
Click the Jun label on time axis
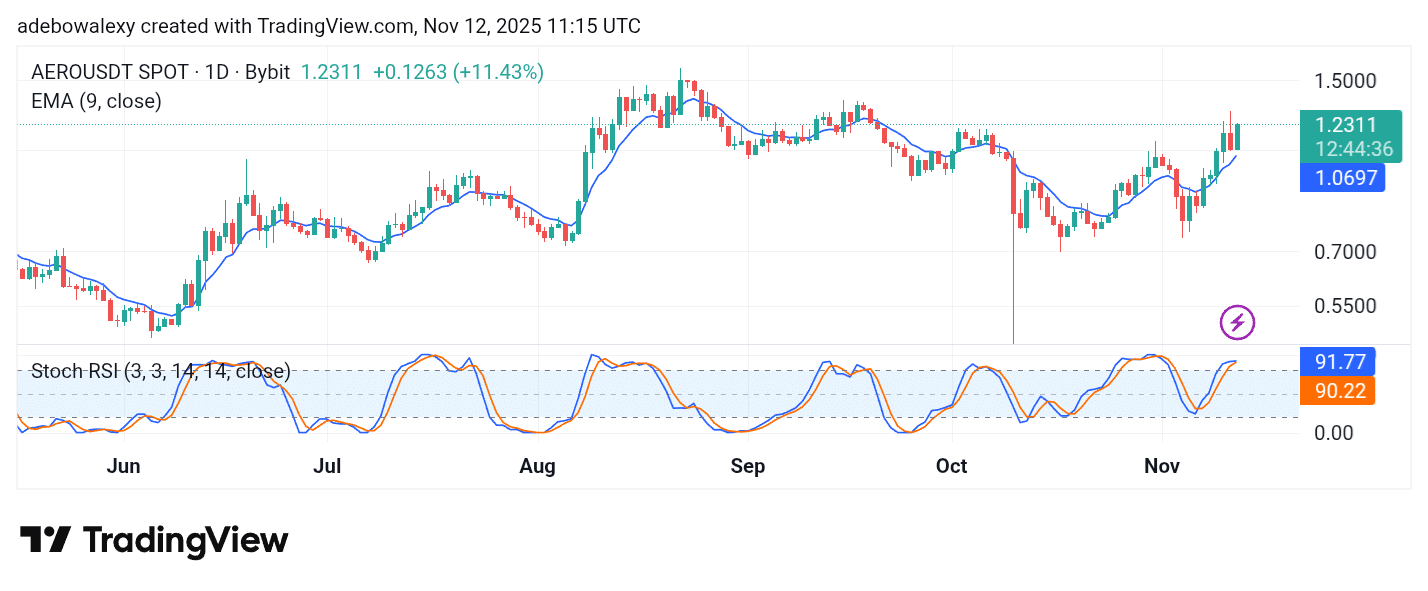tap(123, 467)
